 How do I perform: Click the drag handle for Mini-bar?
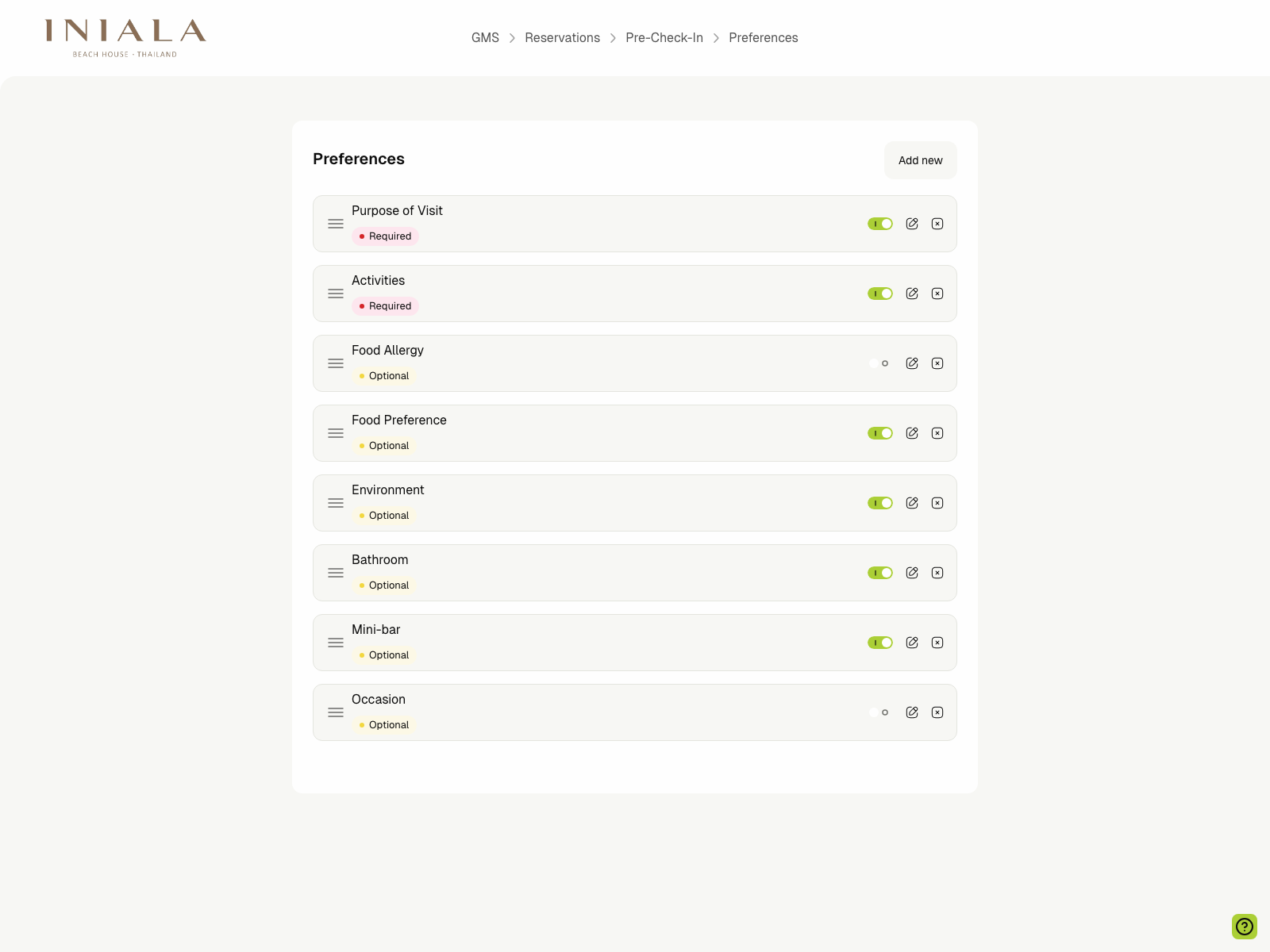point(335,643)
